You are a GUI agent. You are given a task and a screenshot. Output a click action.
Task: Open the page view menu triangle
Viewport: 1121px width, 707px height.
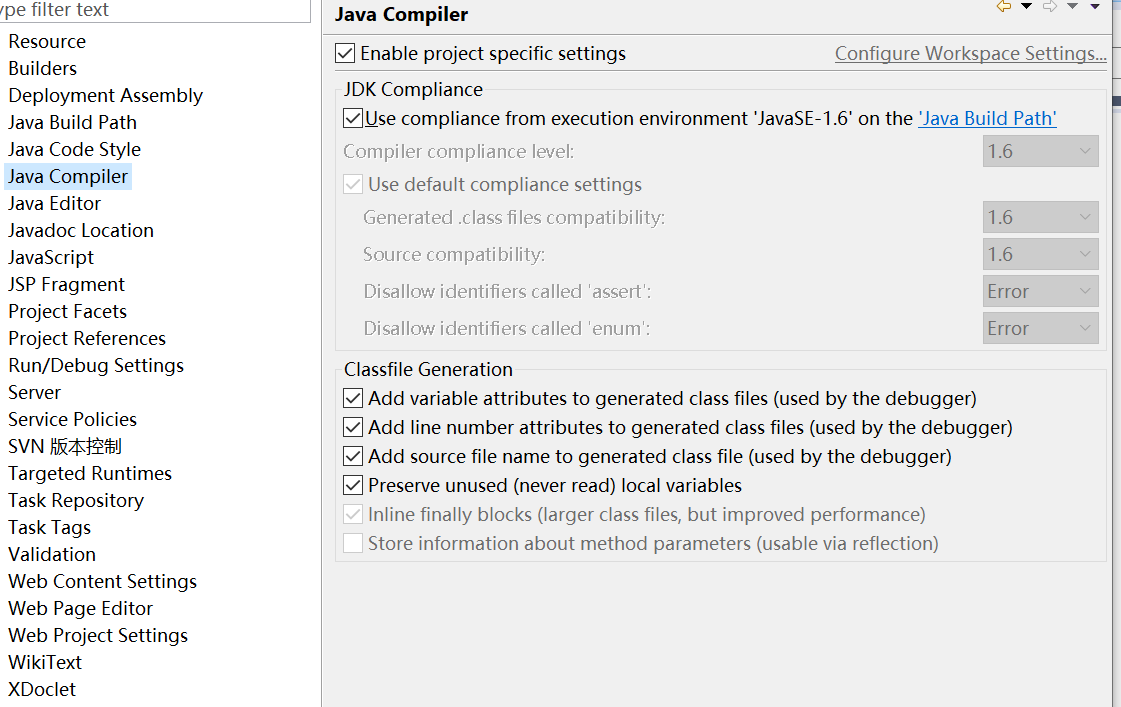[1094, 7]
